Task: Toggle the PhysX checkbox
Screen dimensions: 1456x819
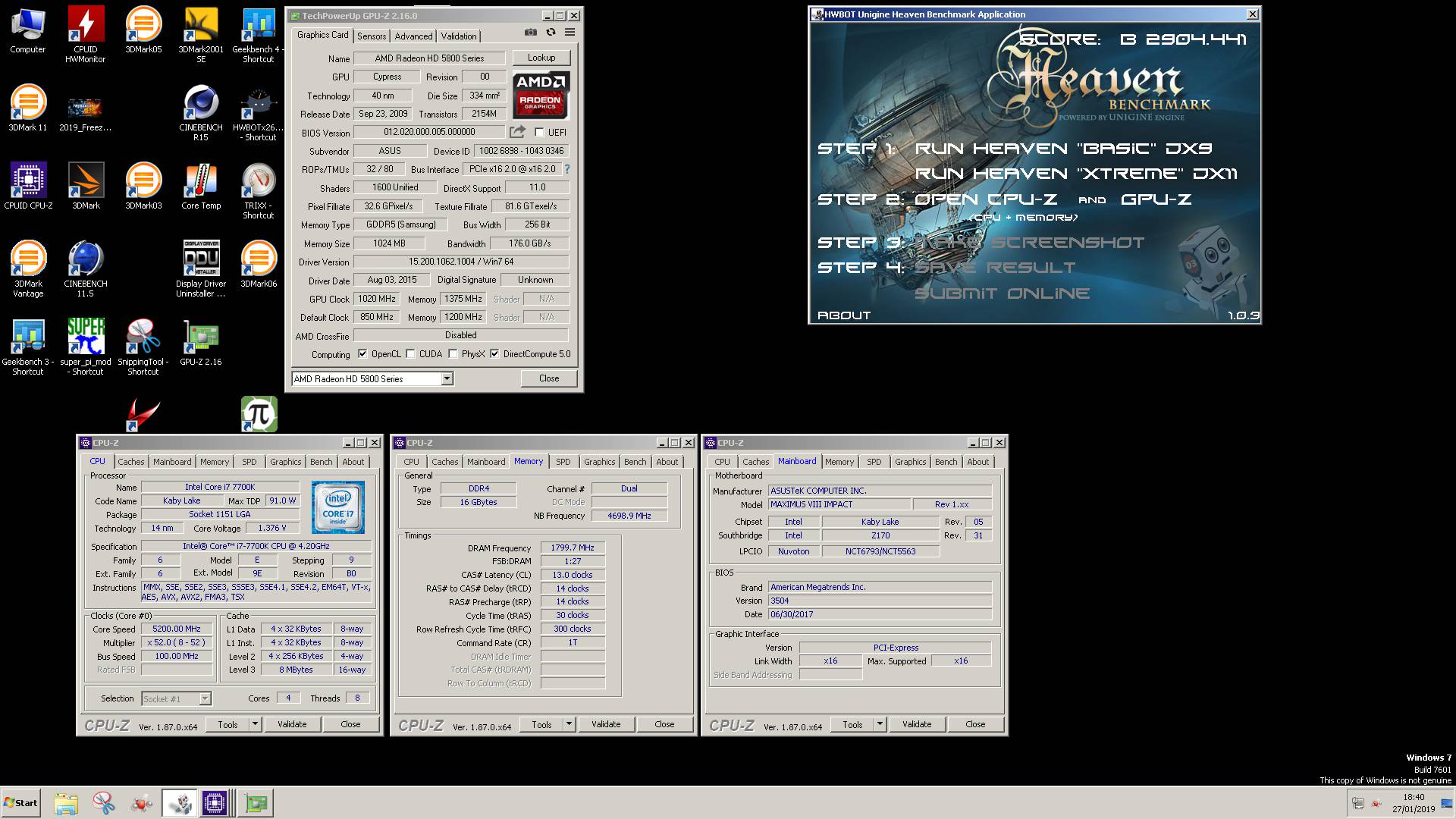Action: [x=453, y=354]
